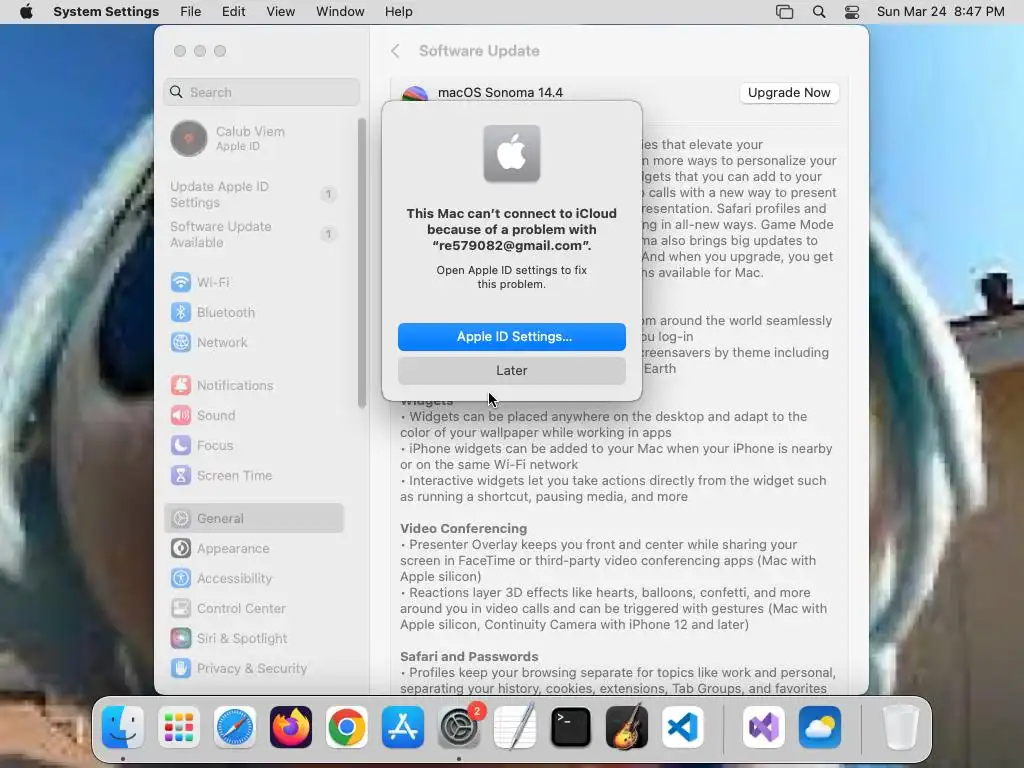
Task: Click Stage Manager icon in menu bar
Action: point(784,12)
